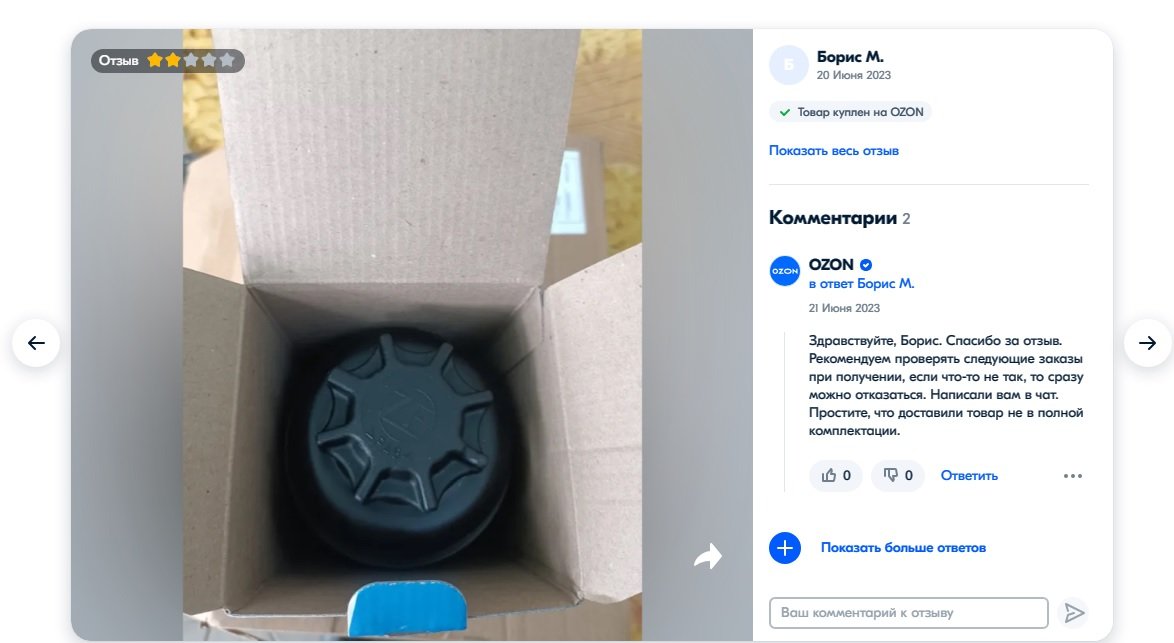The image size is (1174, 643).
Task: Focus the Ваш комментарий к отзыву field
Action: click(908, 613)
